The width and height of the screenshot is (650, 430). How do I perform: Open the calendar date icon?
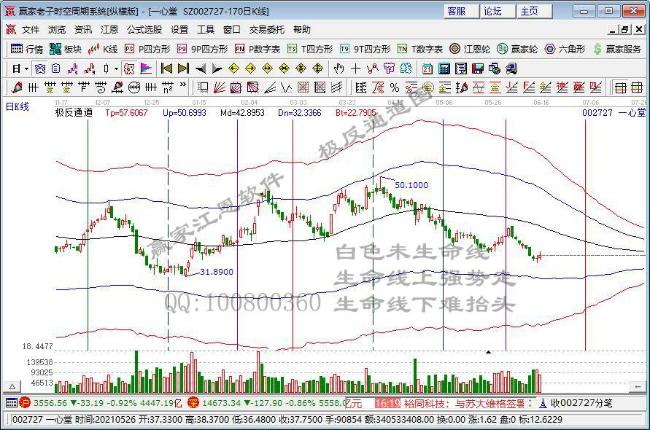tap(427, 68)
